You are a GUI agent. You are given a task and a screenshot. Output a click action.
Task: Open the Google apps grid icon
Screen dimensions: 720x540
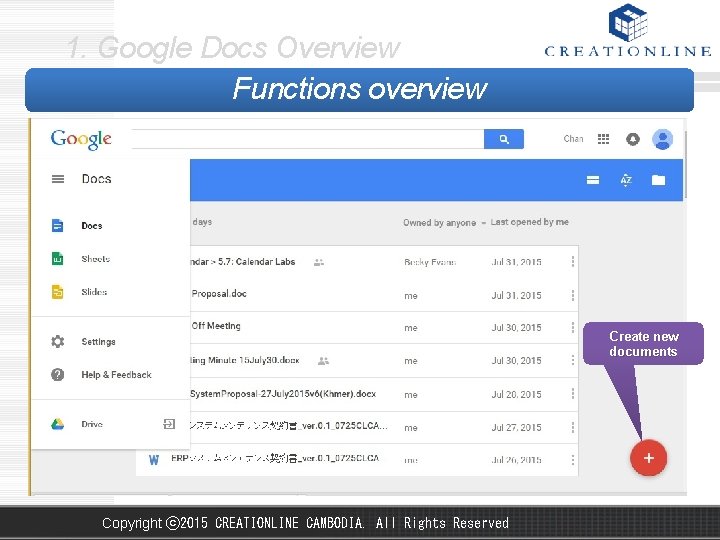603,139
